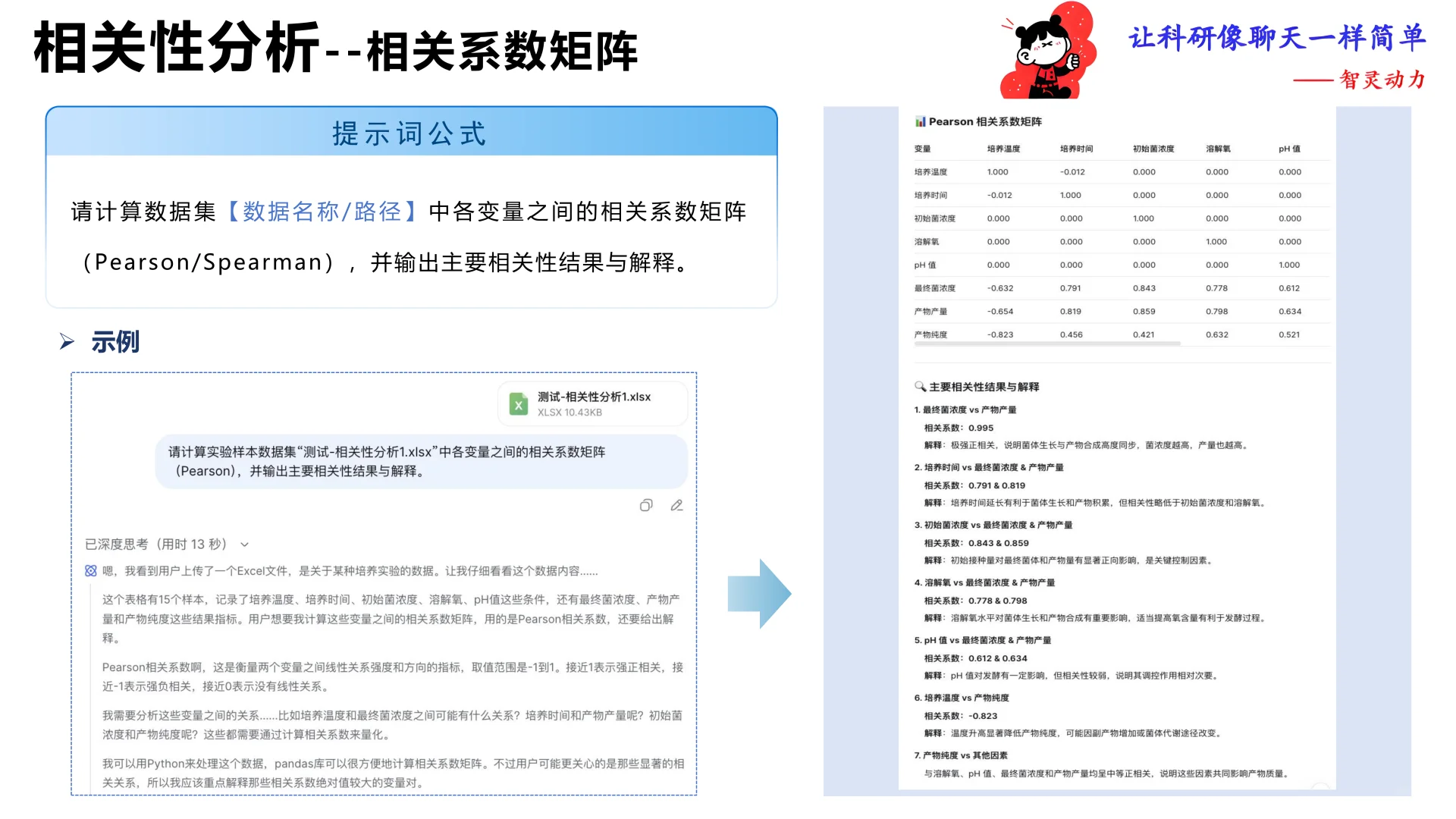Click the 【数据名称/路径】 blue placeholder text
Viewport: 1456px width, 819px height.
pyautogui.click(x=322, y=212)
